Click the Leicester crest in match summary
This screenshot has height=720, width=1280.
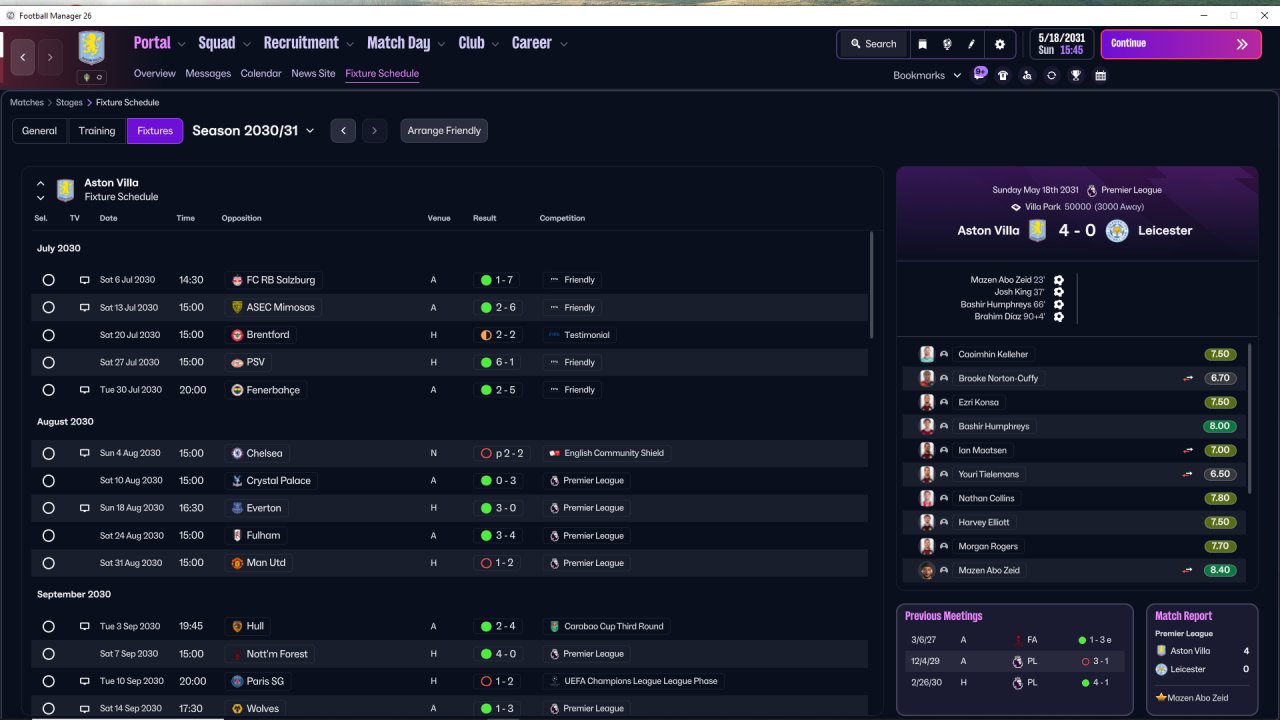click(1117, 231)
